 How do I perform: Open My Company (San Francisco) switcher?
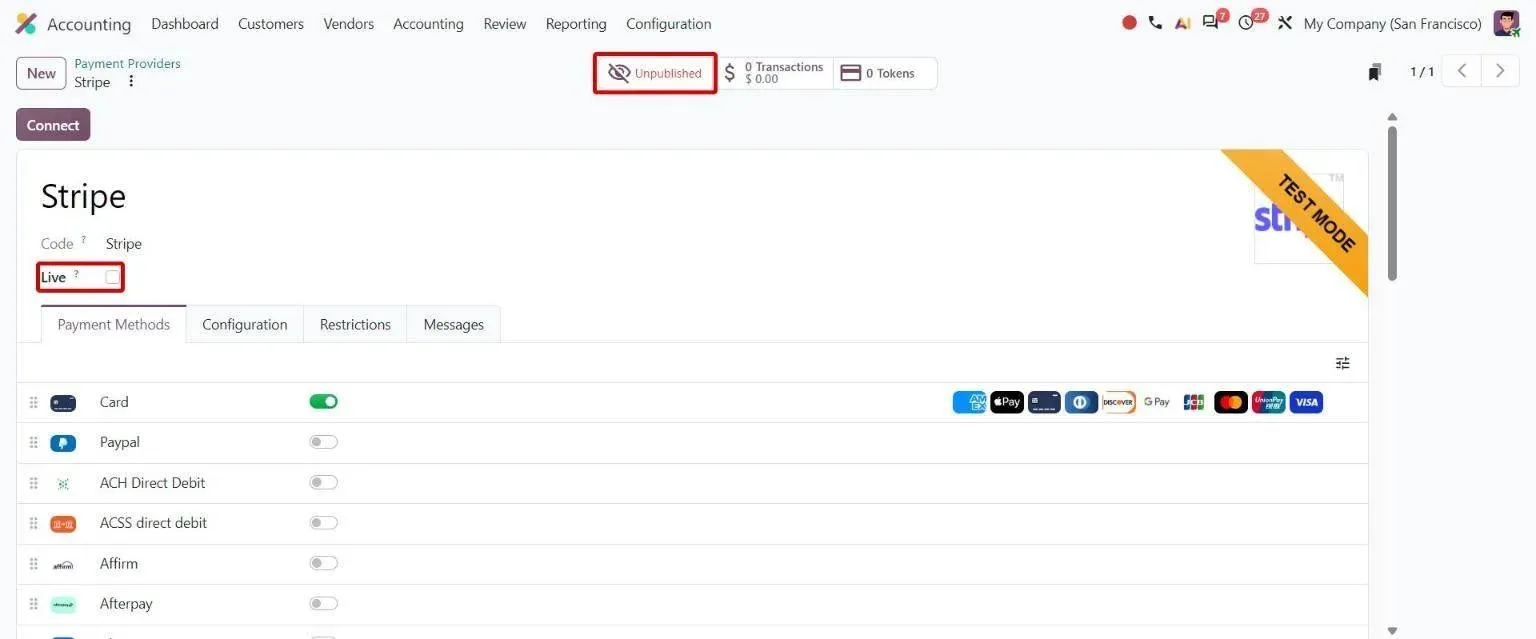pyautogui.click(x=1393, y=24)
